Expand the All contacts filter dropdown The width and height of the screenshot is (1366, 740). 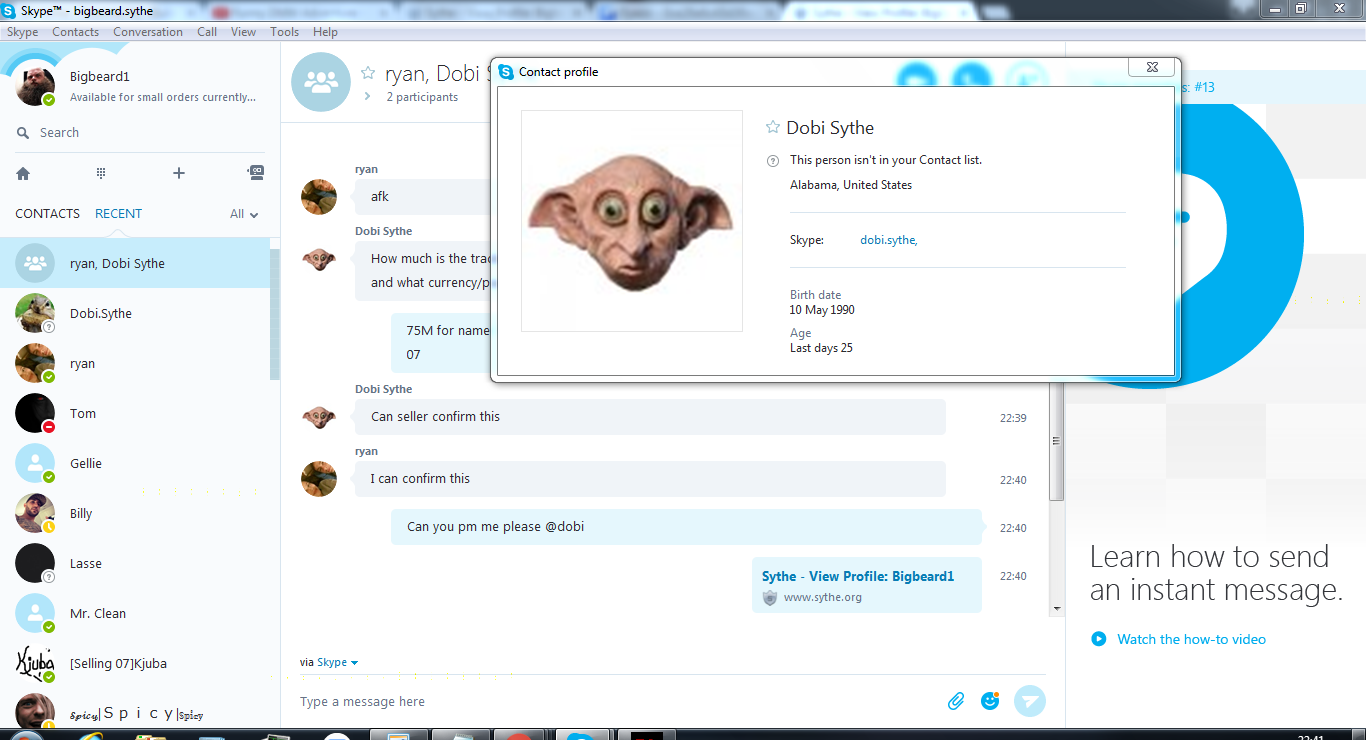[x=244, y=214]
